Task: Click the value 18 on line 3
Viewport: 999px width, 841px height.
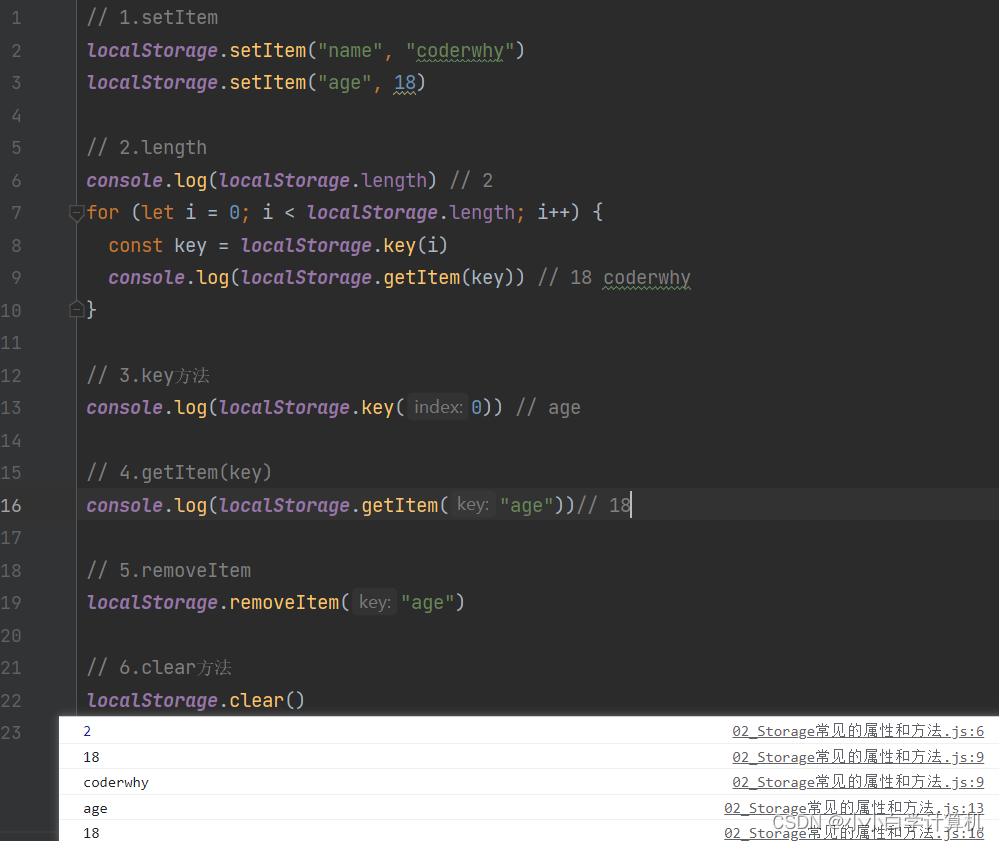Action: tap(405, 83)
